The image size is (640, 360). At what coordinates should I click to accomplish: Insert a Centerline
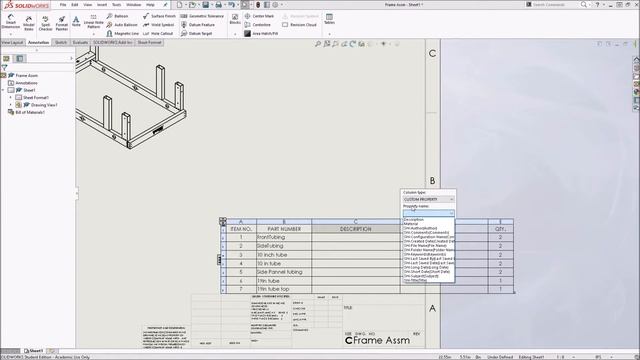[258, 25]
